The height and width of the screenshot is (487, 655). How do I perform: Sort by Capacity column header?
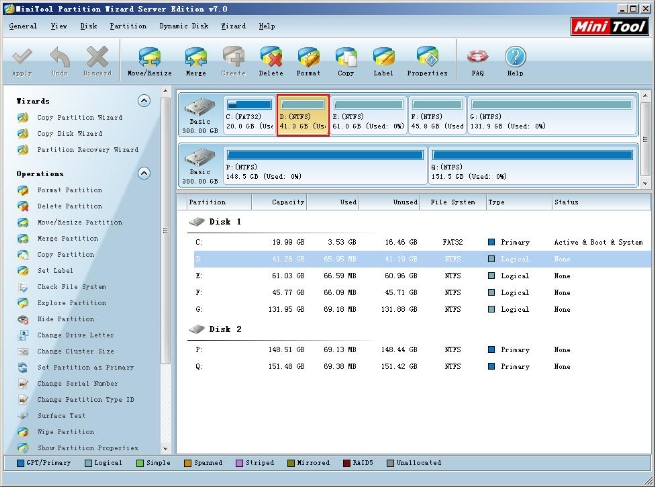coord(279,202)
